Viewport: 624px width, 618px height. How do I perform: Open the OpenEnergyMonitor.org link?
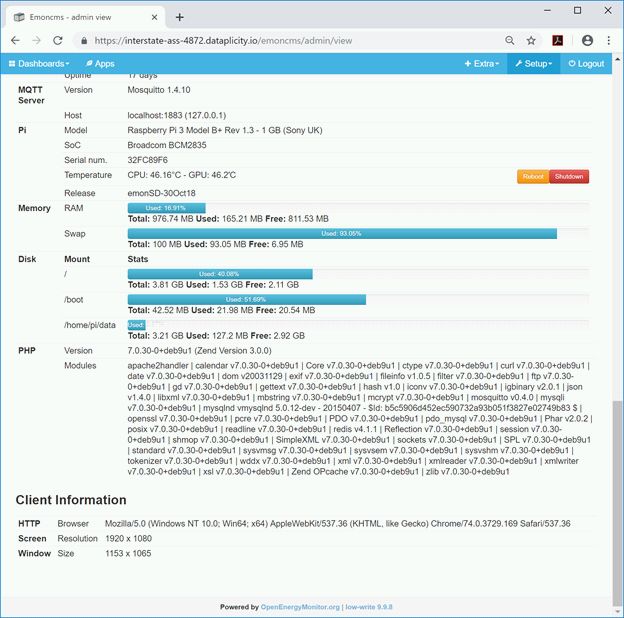pyautogui.click(x=300, y=607)
